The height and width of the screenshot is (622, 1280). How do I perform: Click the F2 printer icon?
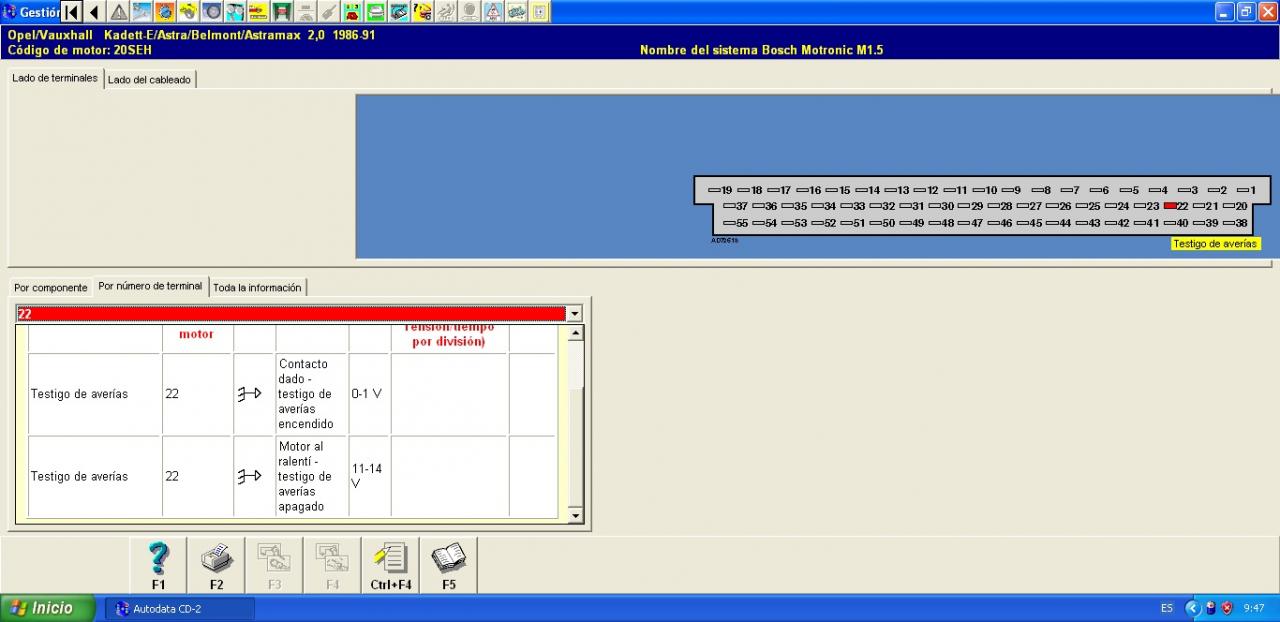pos(216,565)
